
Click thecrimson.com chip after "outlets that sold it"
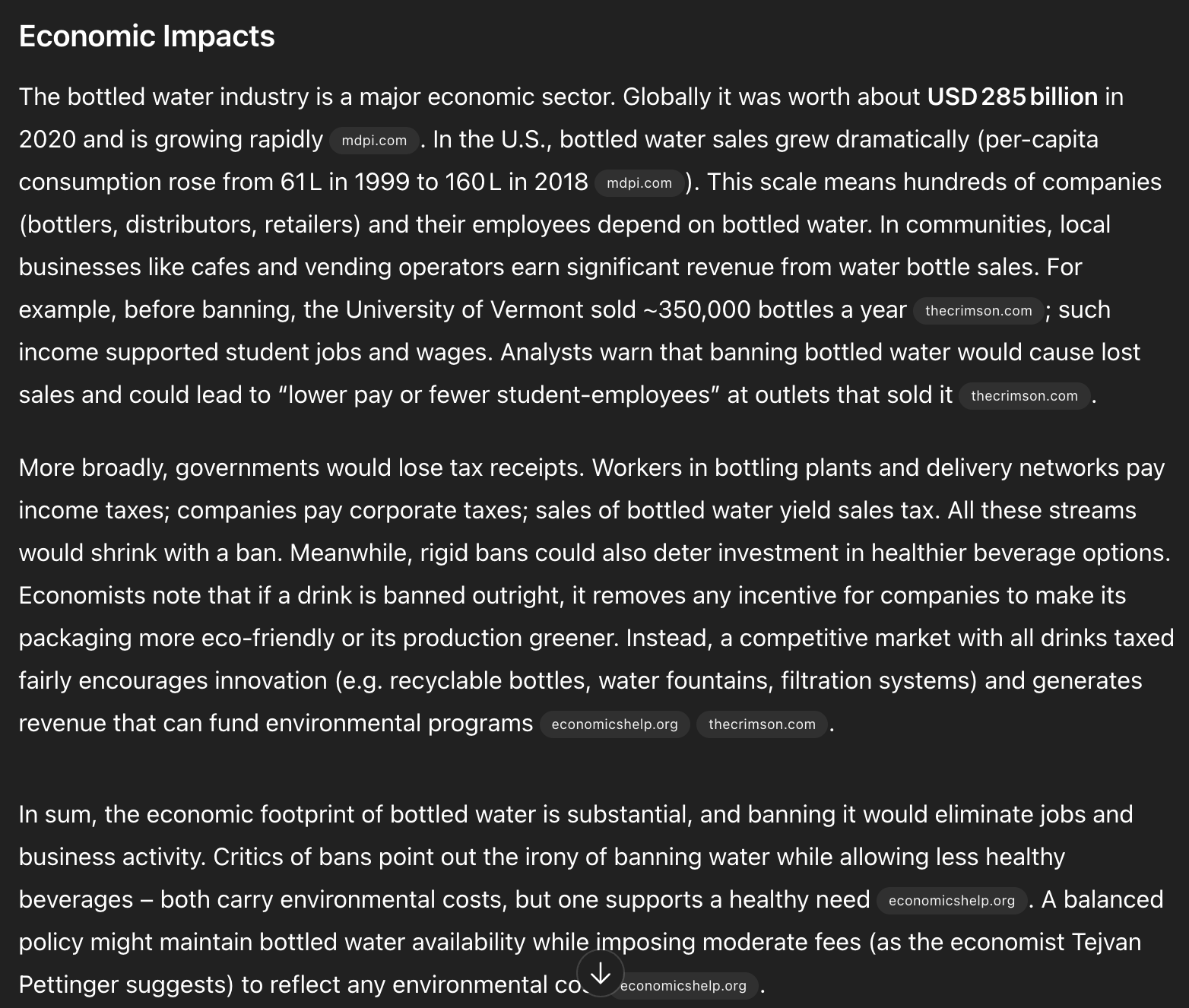tap(1023, 396)
